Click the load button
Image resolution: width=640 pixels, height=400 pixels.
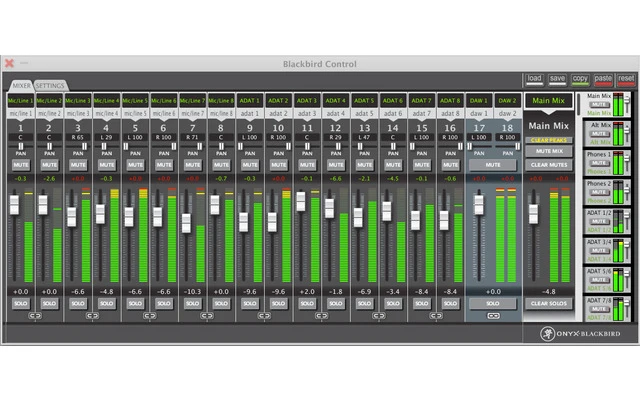(x=534, y=80)
